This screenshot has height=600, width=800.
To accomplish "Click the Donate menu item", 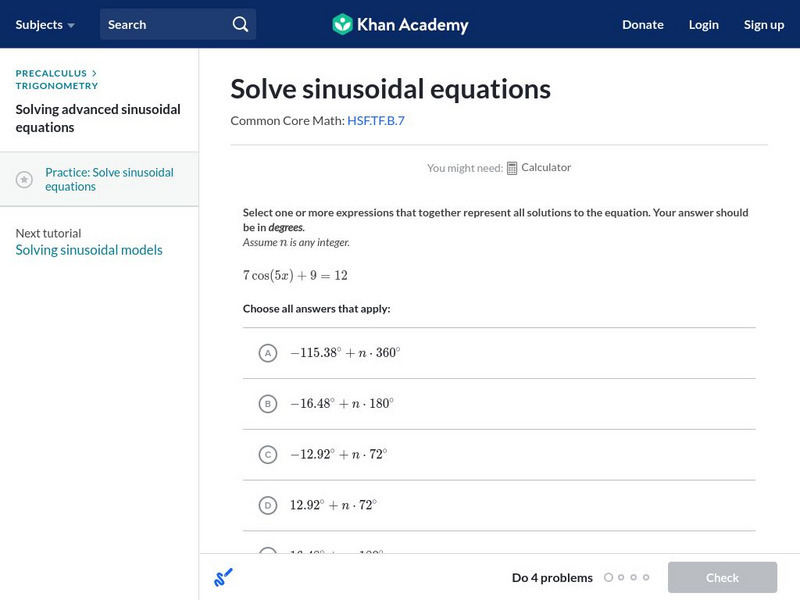I will [x=642, y=24].
